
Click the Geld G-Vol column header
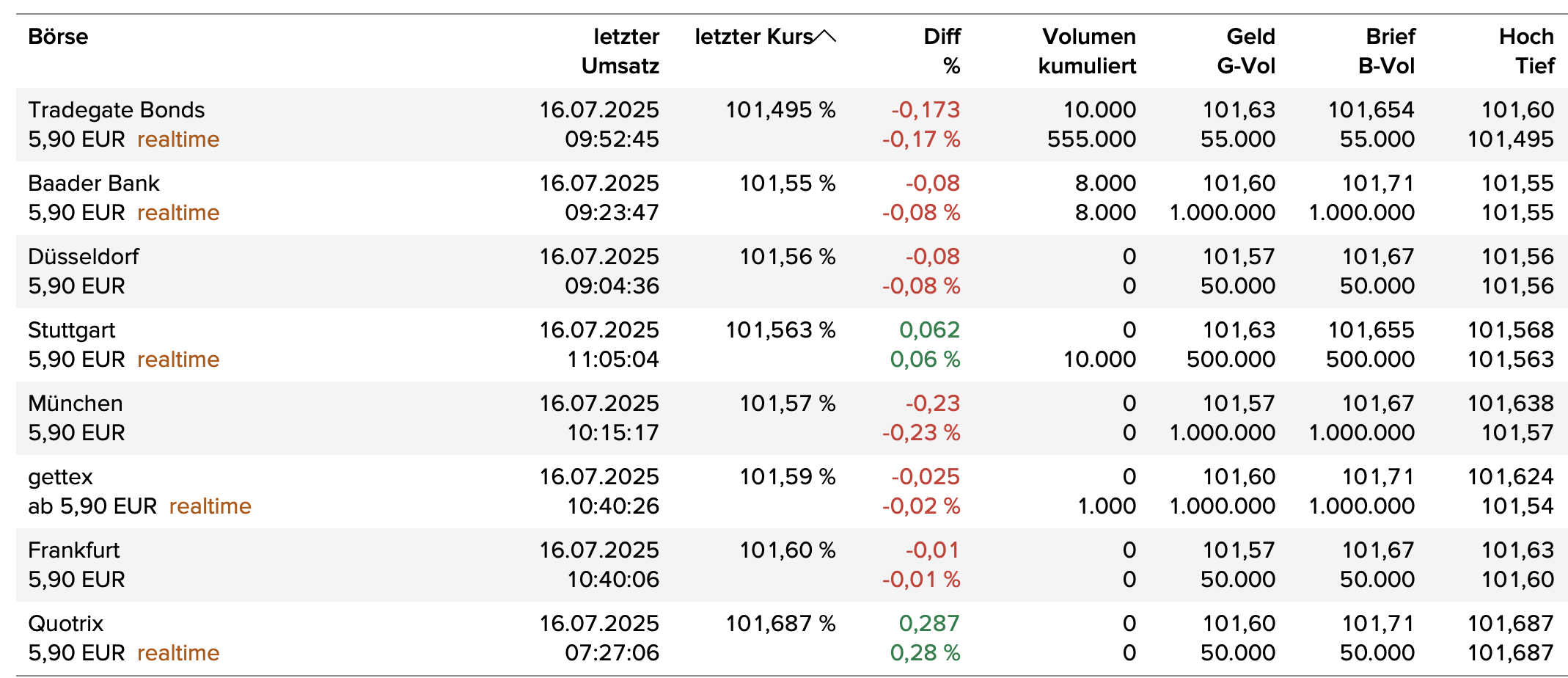[x=1247, y=51]
